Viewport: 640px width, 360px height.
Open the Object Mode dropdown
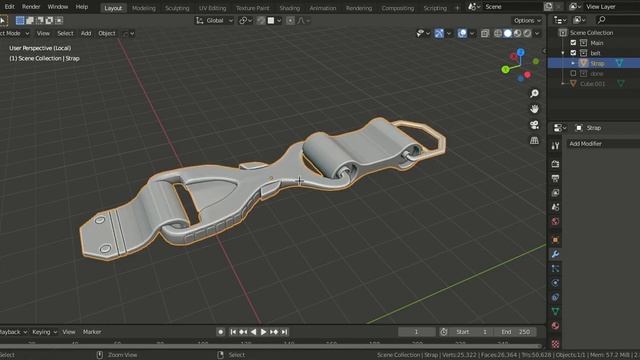coord(15,33)
